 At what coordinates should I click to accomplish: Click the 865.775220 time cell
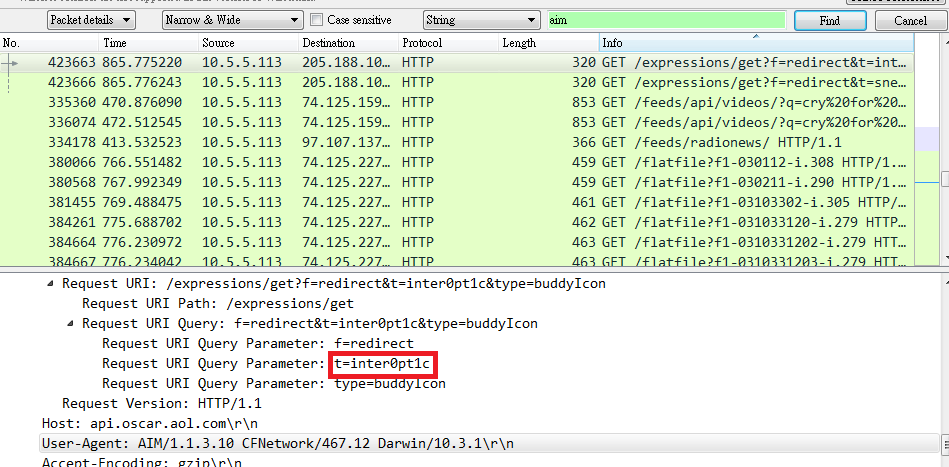[x=142, y=62]
